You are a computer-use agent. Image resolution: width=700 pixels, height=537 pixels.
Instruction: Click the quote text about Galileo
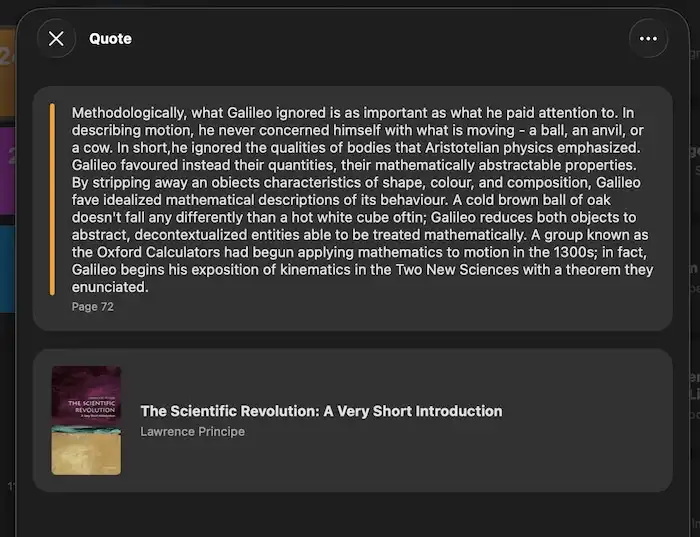tap(360, 200)
